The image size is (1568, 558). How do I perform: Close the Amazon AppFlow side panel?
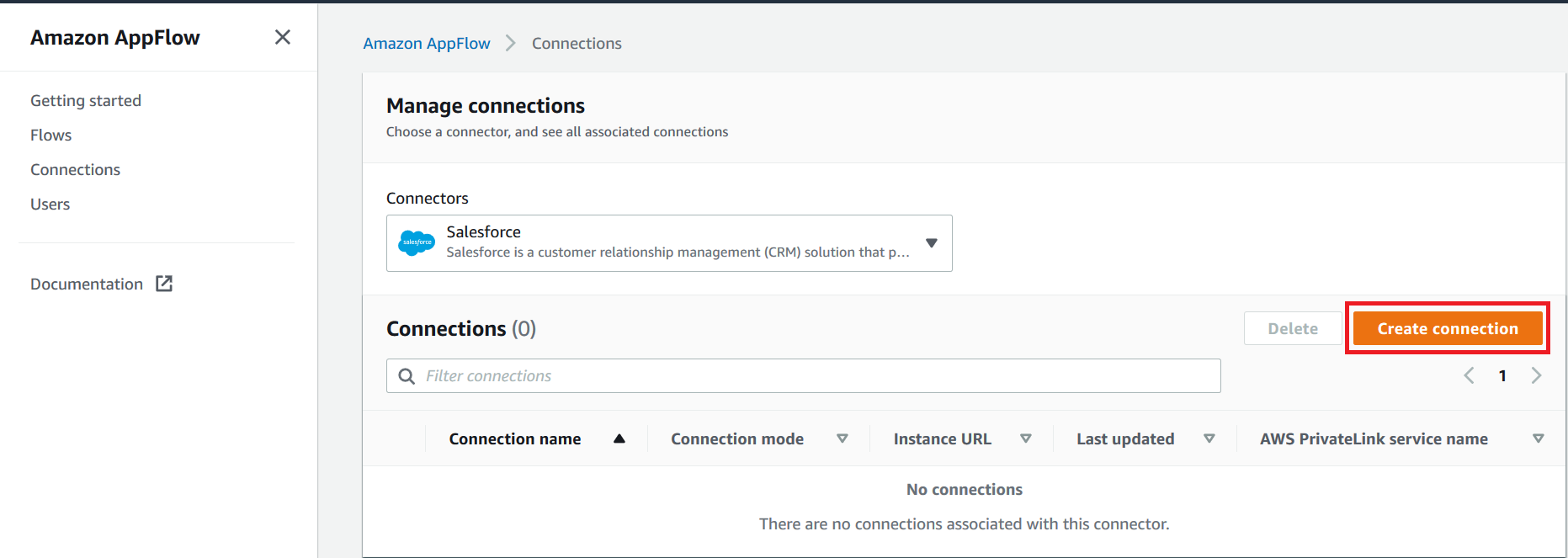tap(283, 37)
